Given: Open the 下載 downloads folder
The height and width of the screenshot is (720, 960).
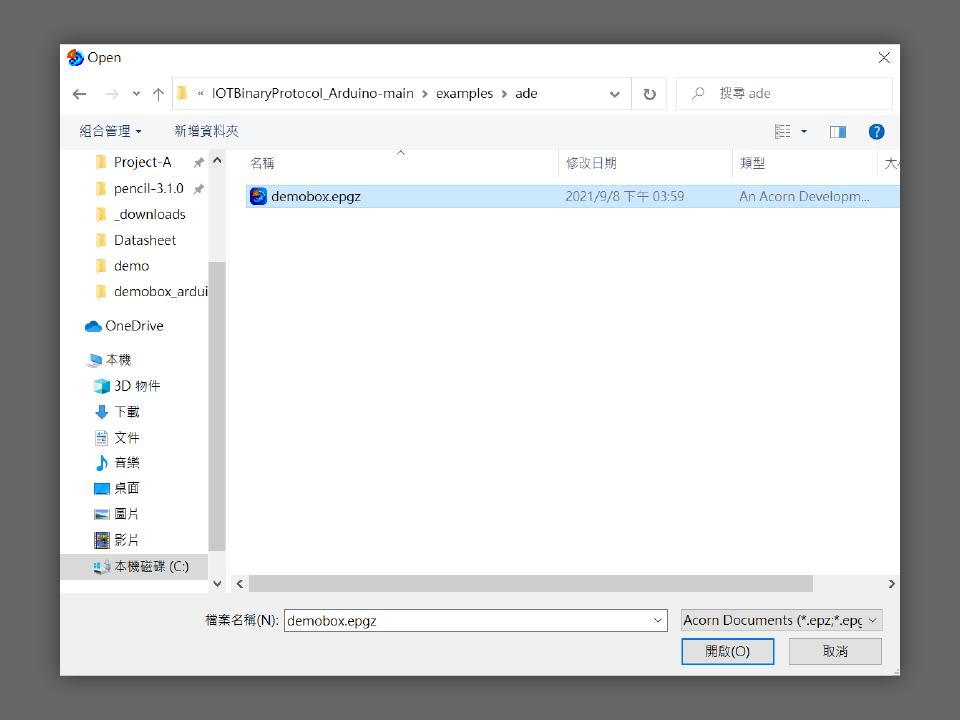Looking at the screenshot, I should pos(127,412).
